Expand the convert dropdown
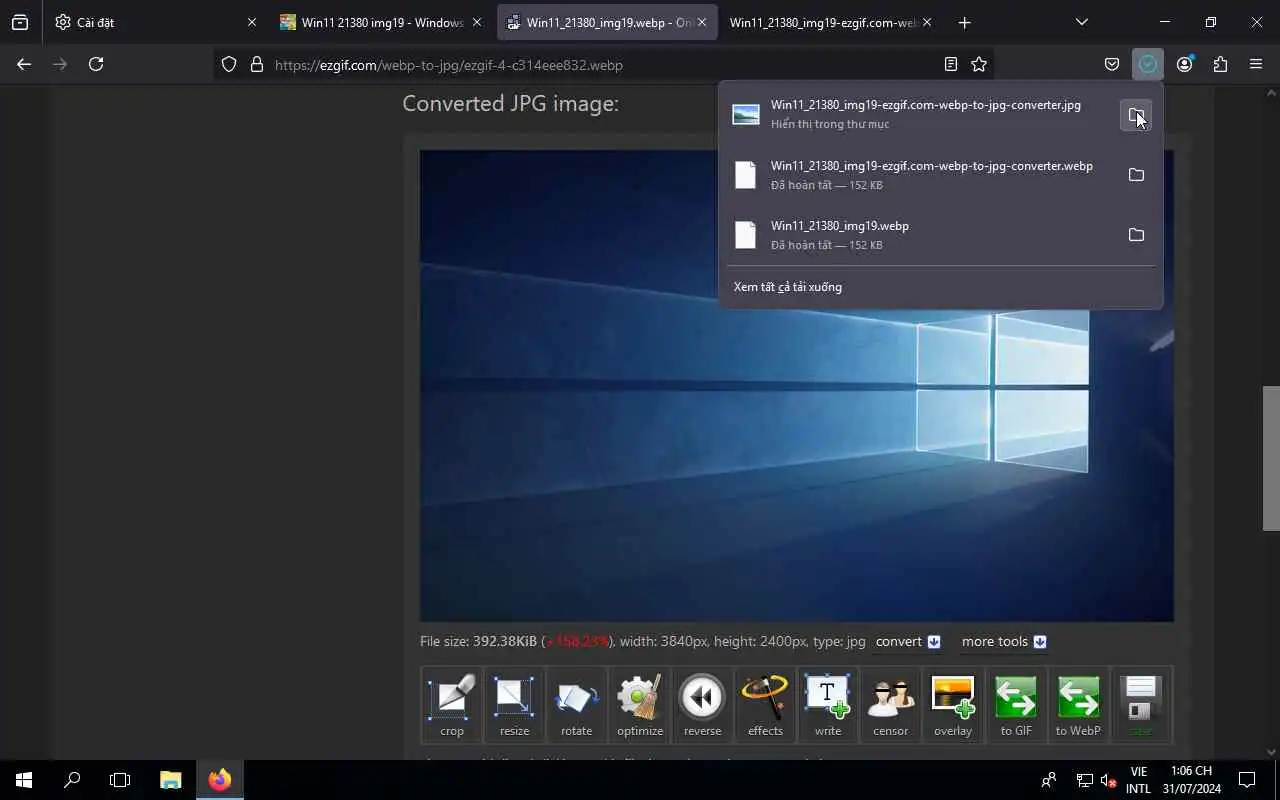 click(x=907, y=642)
